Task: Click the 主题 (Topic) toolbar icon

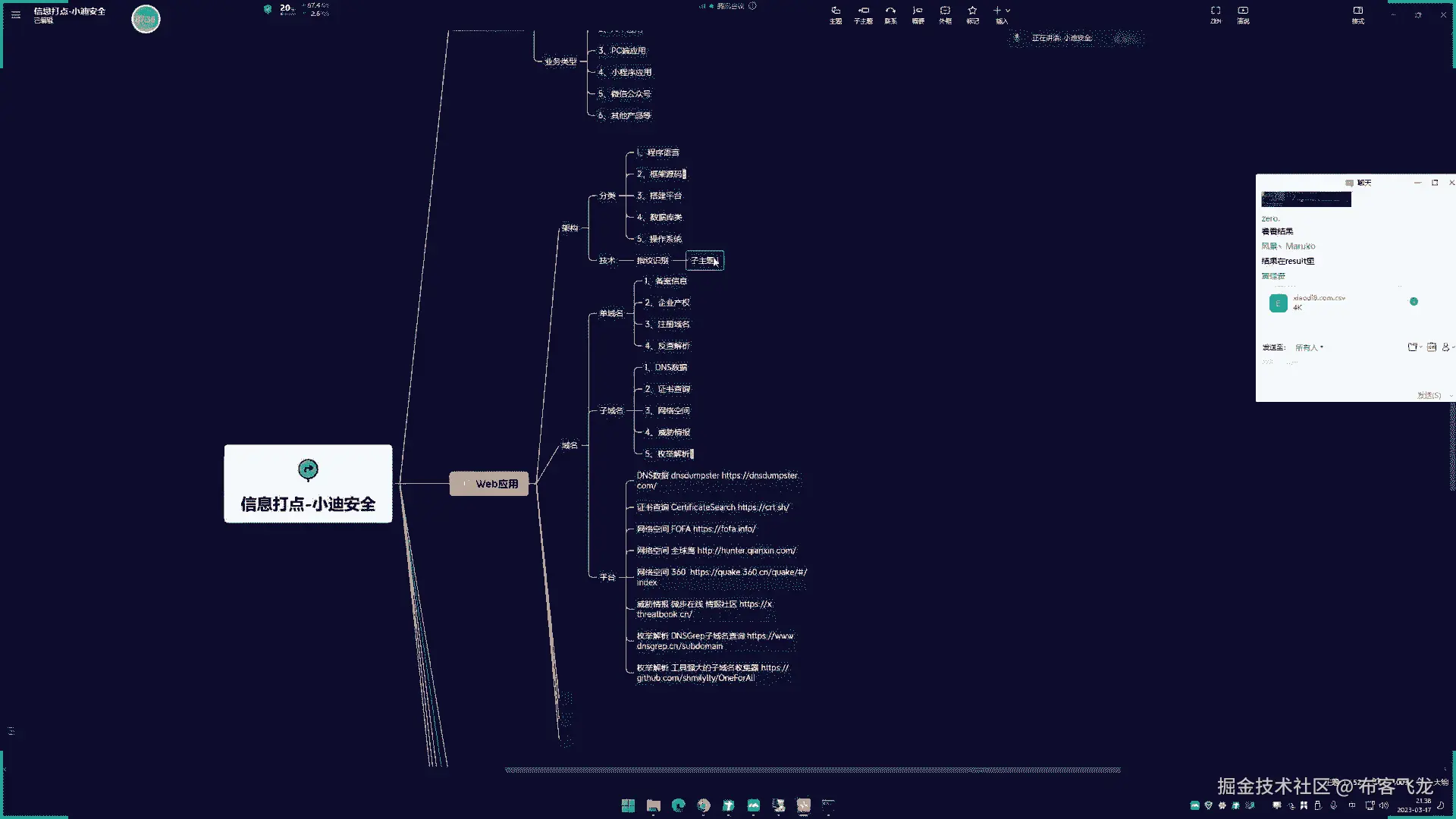Action: tap(835, 14)
